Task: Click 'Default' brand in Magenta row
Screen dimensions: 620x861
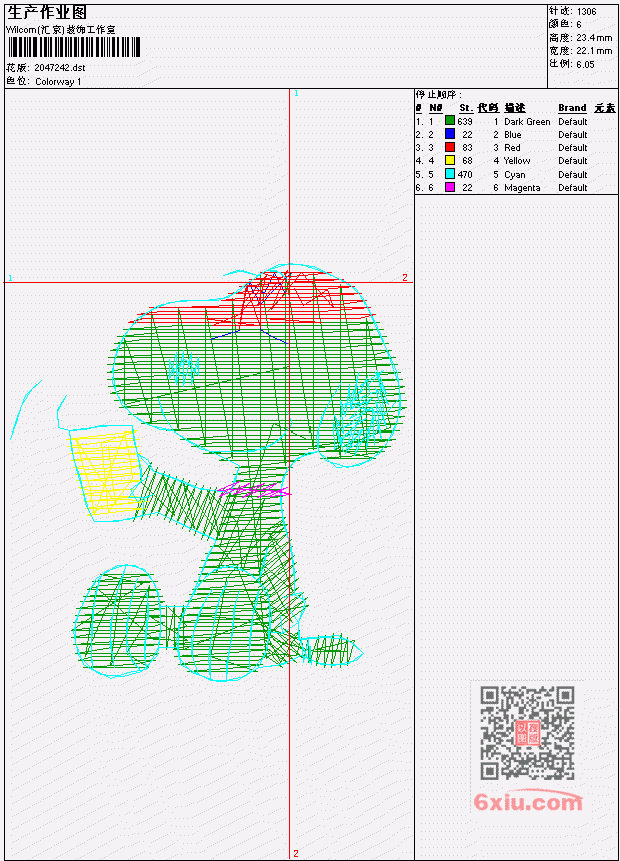Action: 573,188
